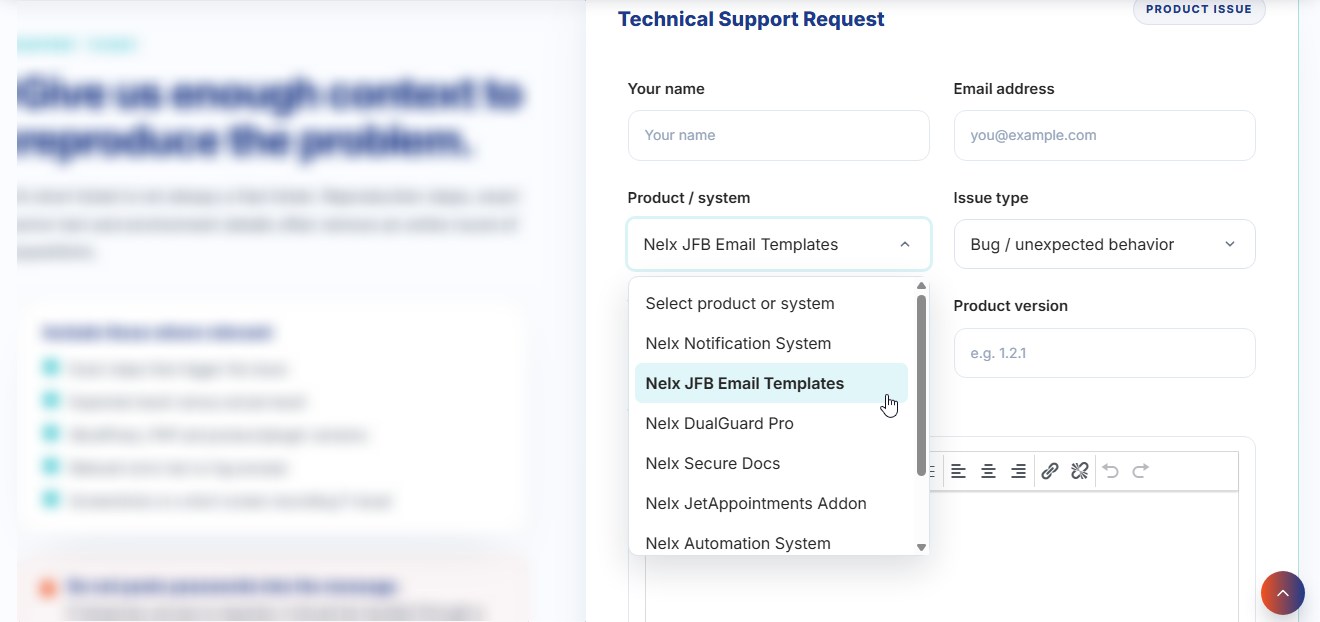Collapse the Product / system dropdown

point(779,244)
